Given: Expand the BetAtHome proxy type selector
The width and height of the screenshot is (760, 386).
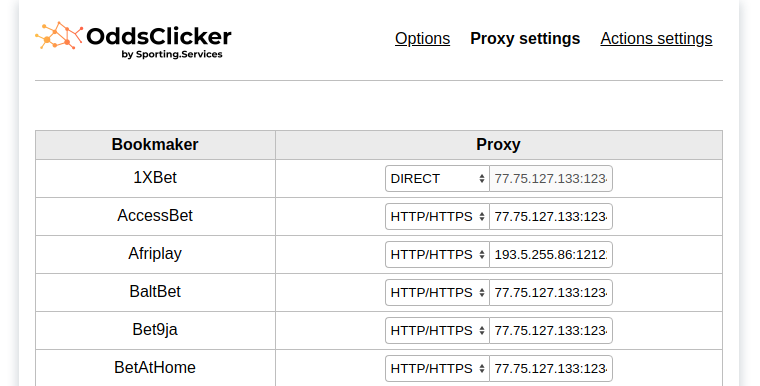Looking at the screenshot, I should 437,369.
